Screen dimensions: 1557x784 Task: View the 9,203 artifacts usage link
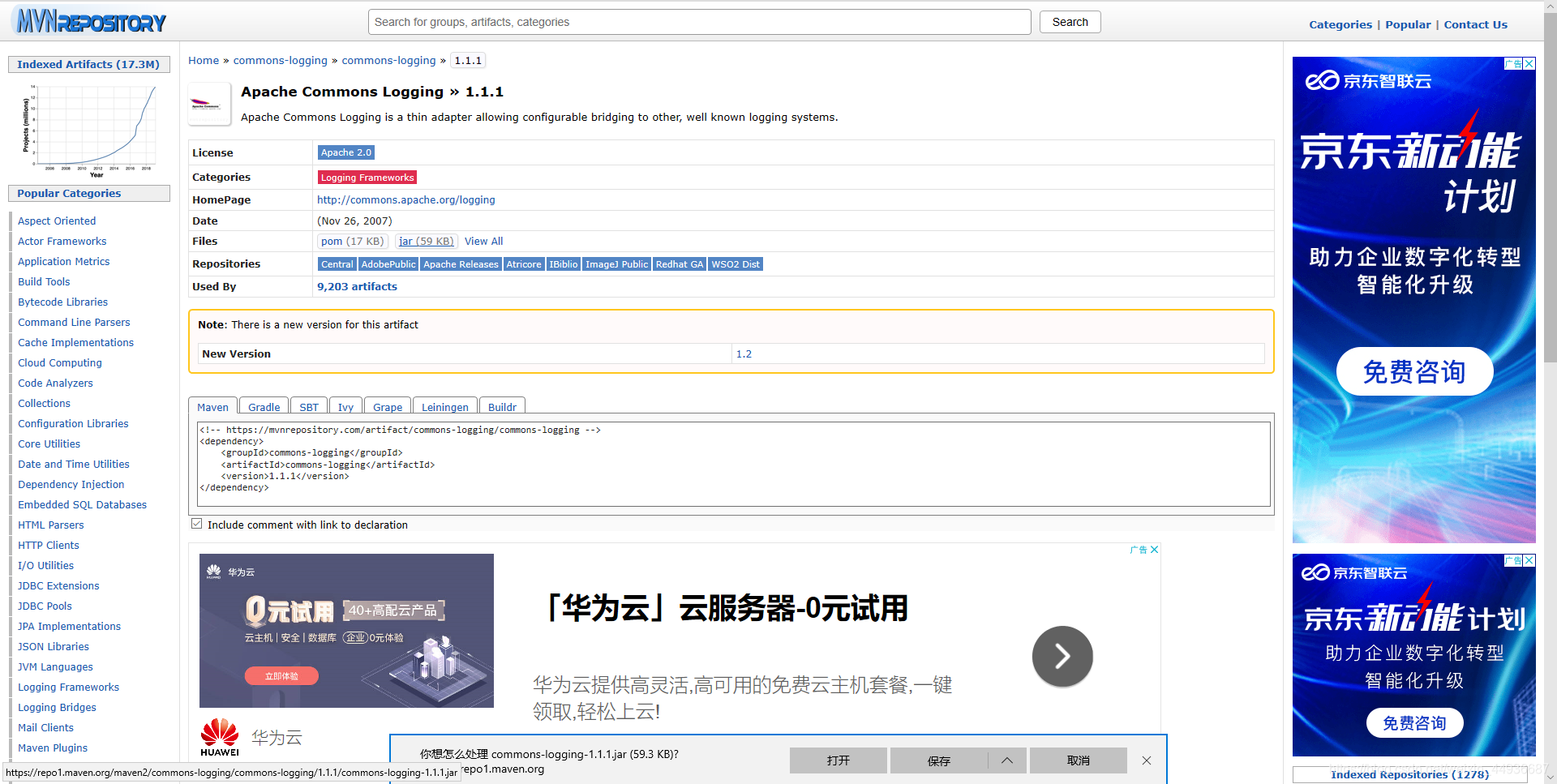[357, 286]
